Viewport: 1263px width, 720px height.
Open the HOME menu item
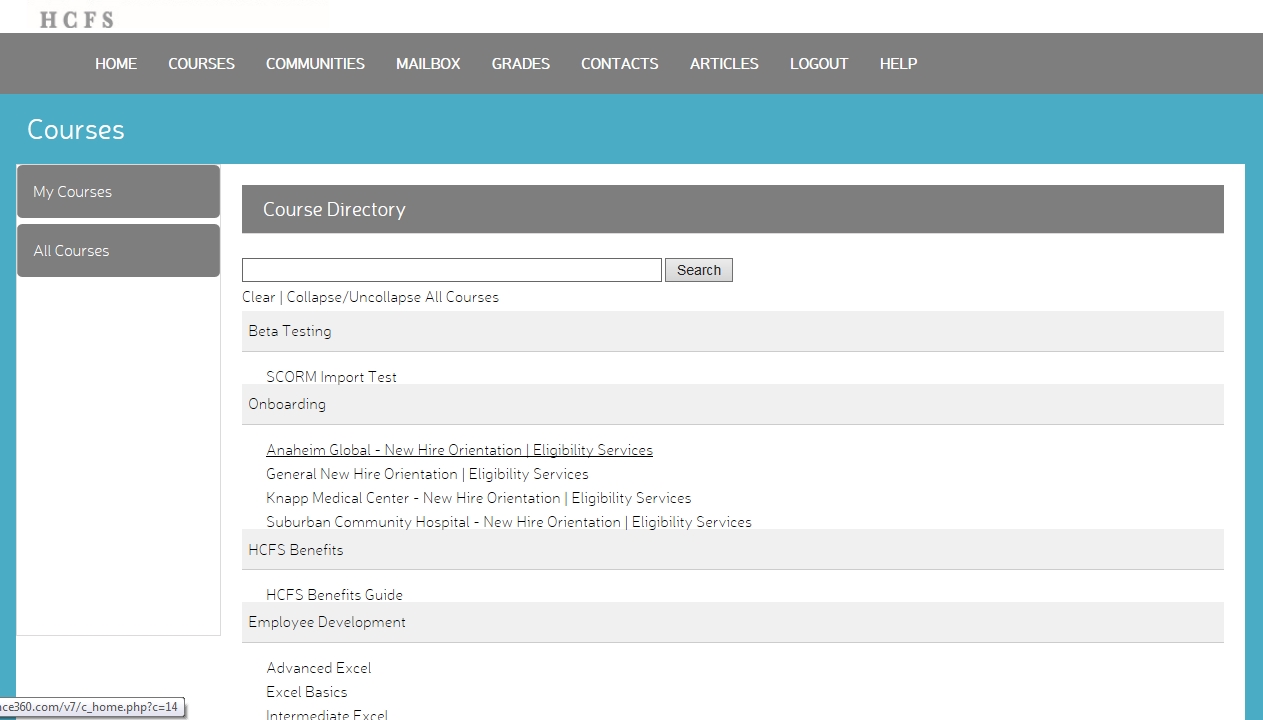[x=116, y=64]
